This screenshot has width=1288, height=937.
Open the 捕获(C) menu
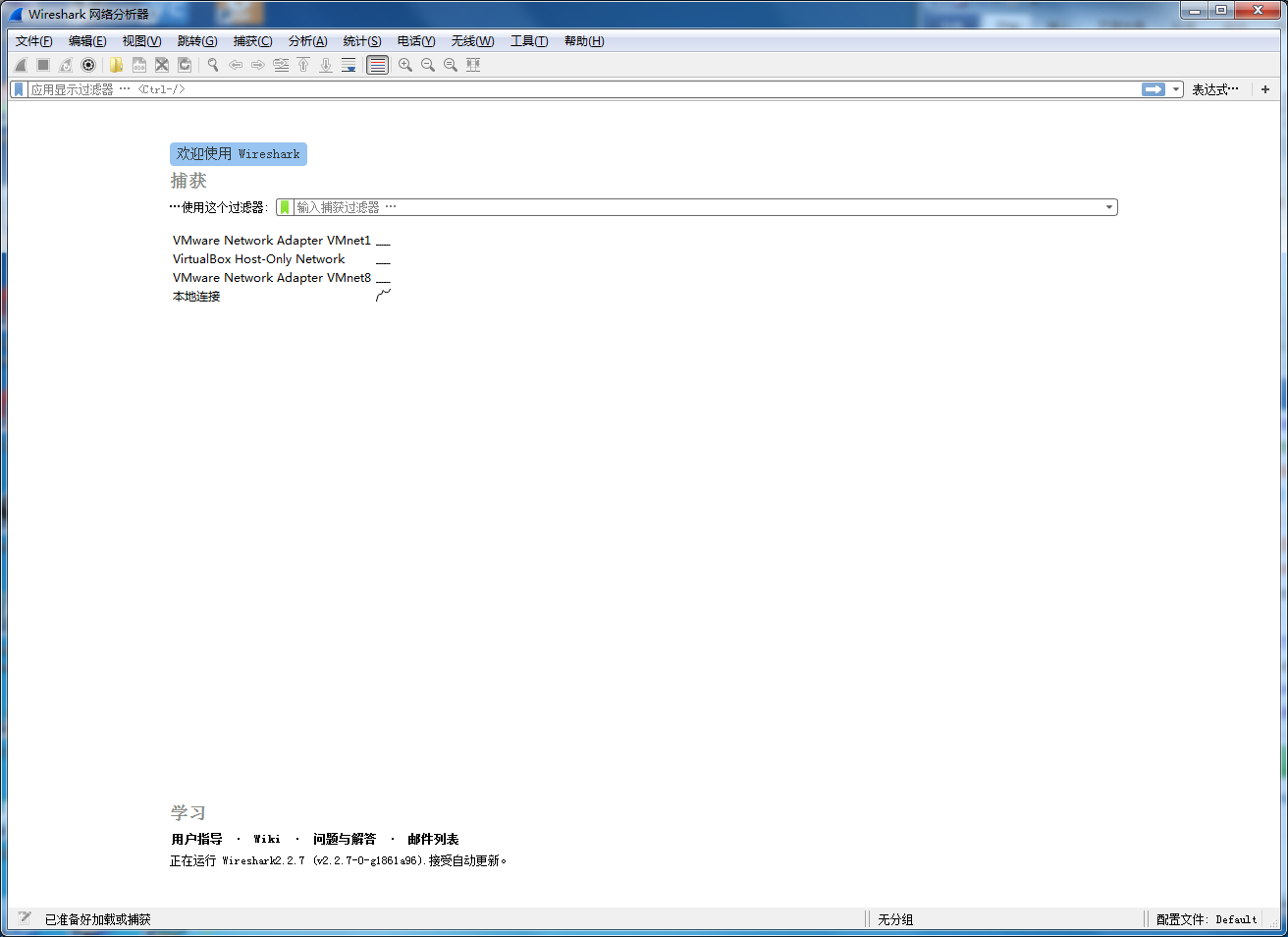pyautogui.click(x=252, y=41)
